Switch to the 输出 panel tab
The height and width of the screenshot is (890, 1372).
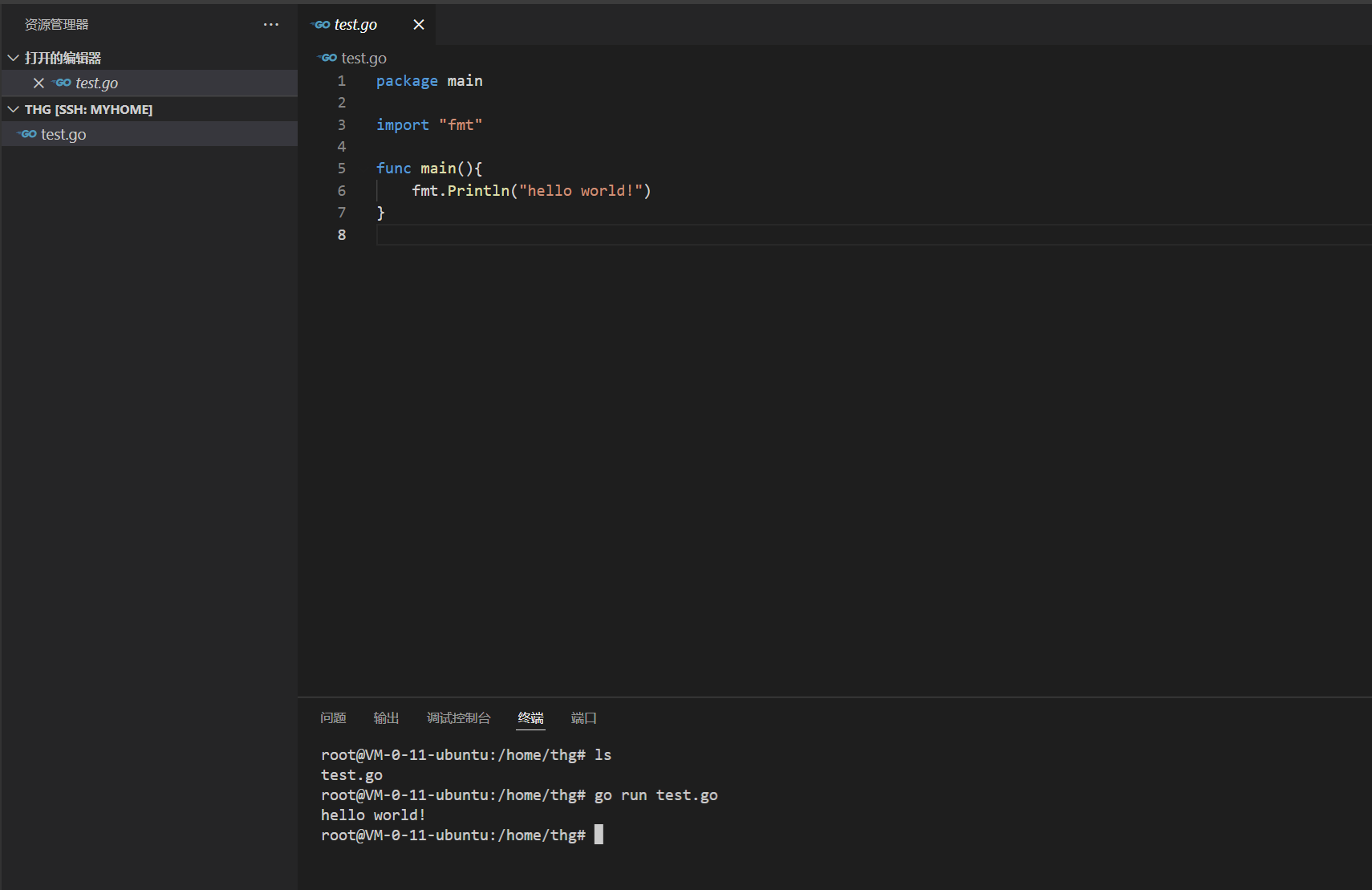[x=386, y=717]
